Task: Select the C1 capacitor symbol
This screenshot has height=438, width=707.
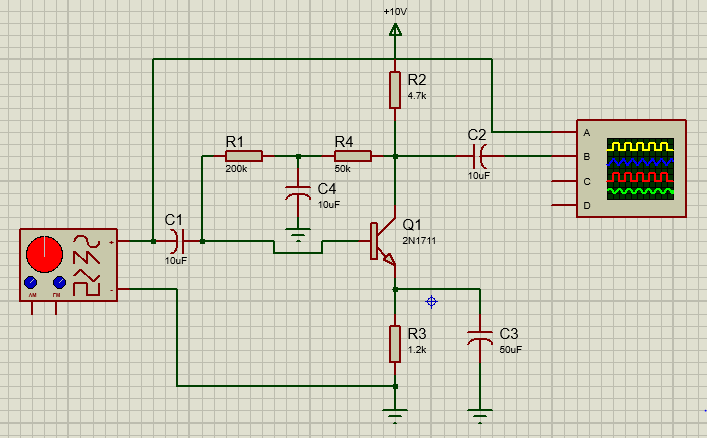Action: tap(178, 241)
